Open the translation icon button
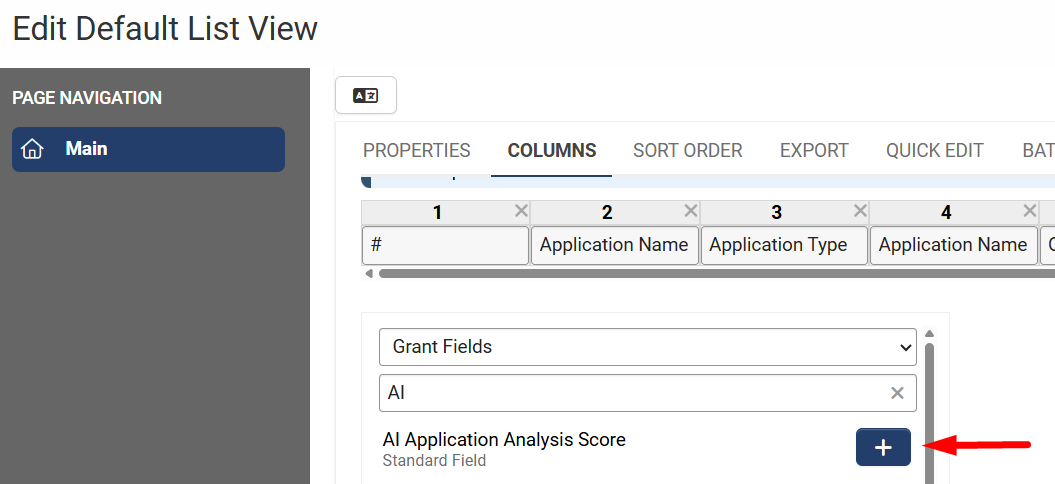1055x484 pixels. [366, 96]
